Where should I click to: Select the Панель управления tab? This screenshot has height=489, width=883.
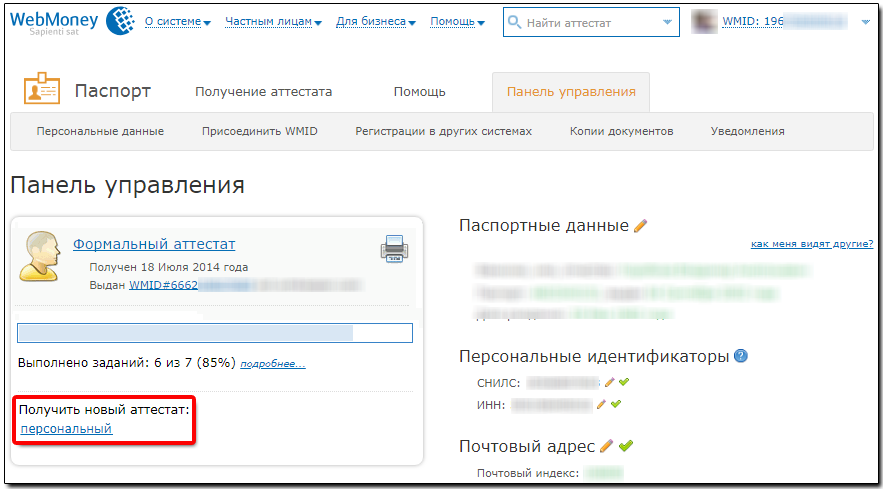click(x=571, y=92)
